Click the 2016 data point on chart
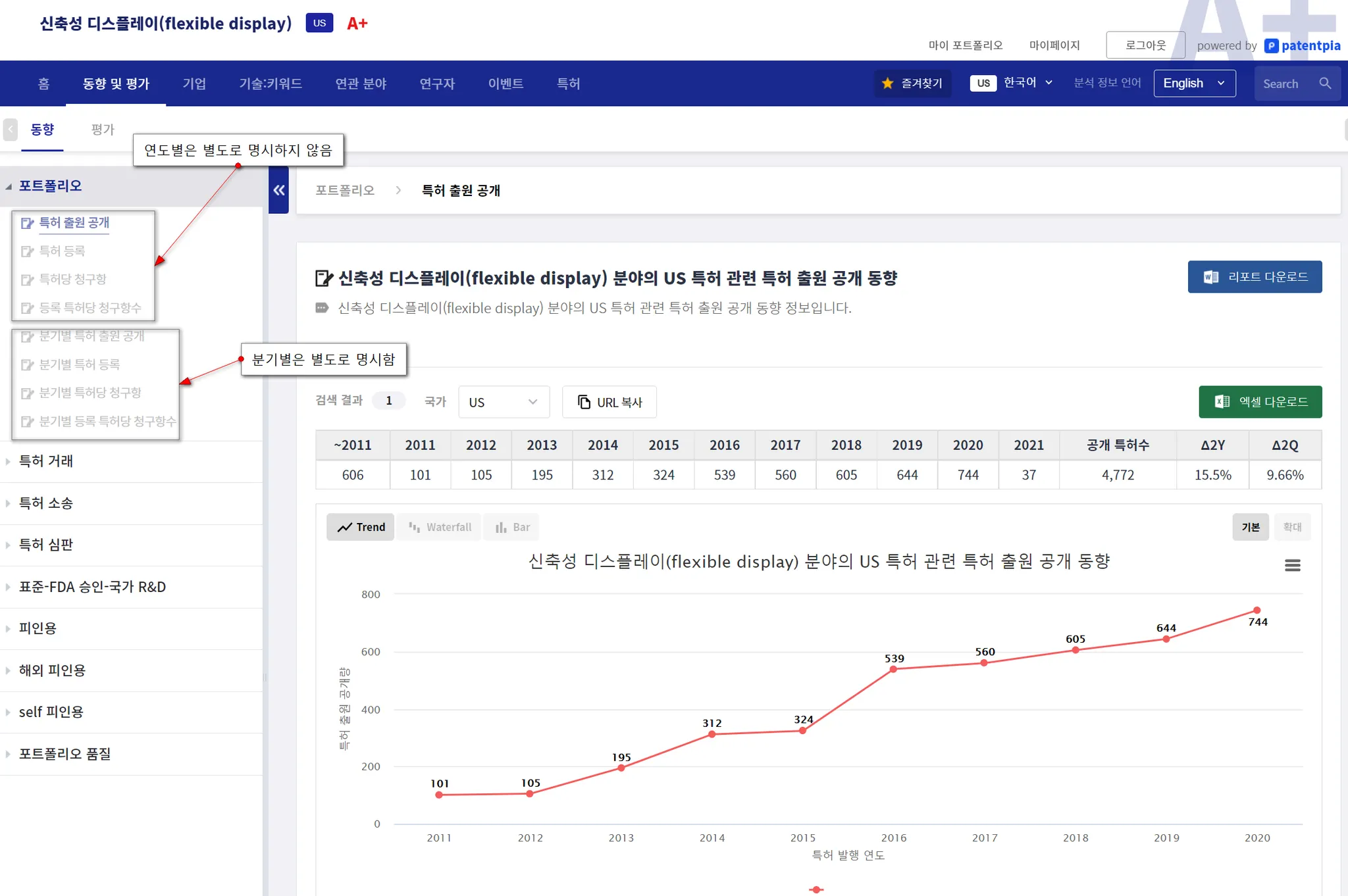This screenshot has width=1348, height=896. coord(893,670)
